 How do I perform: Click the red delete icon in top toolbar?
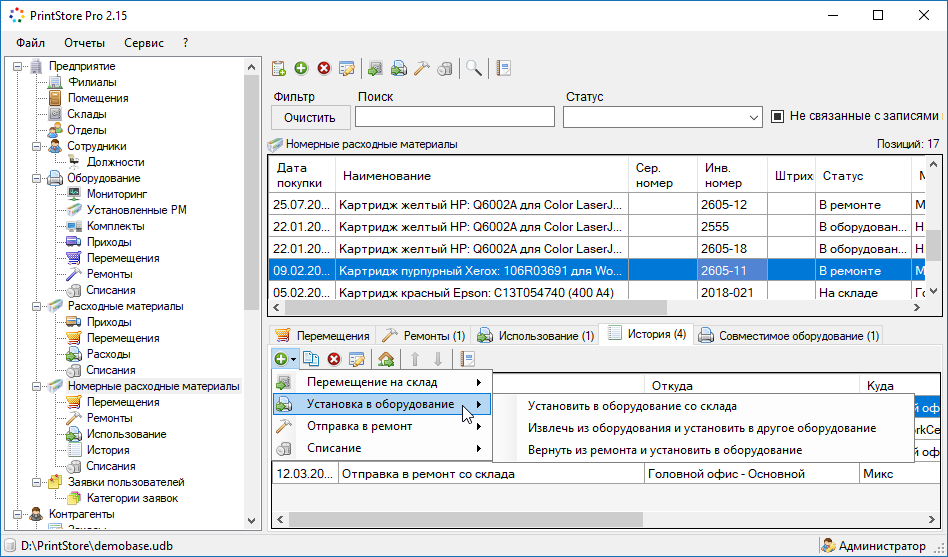click(x=324, y=68)
